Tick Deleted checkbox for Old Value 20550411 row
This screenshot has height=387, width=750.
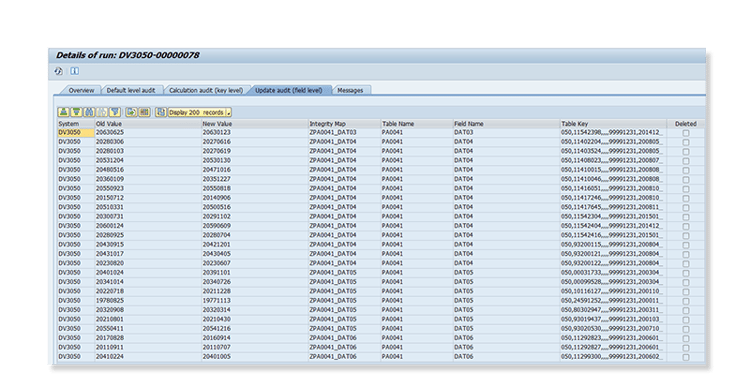point(686,329)
